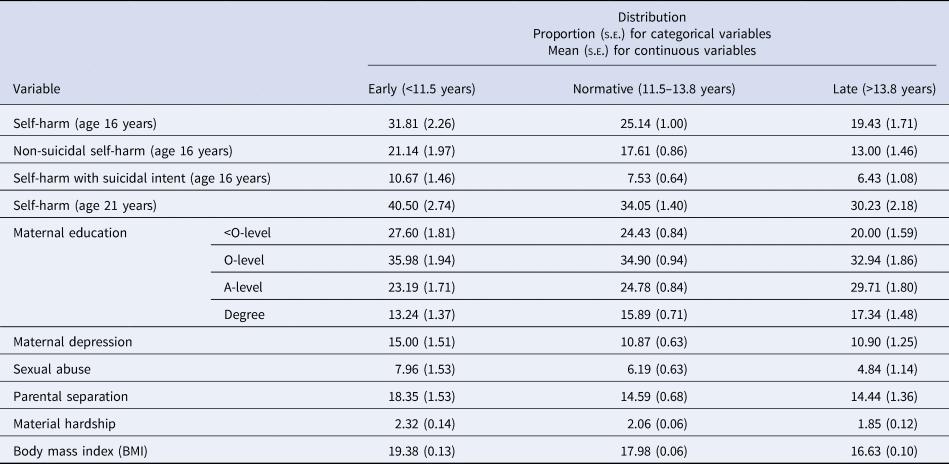Click the 'Non-suicidal self-harm (age 16 years)' label
The width and height of the screenshot is (949, 464).
(122, 151)
